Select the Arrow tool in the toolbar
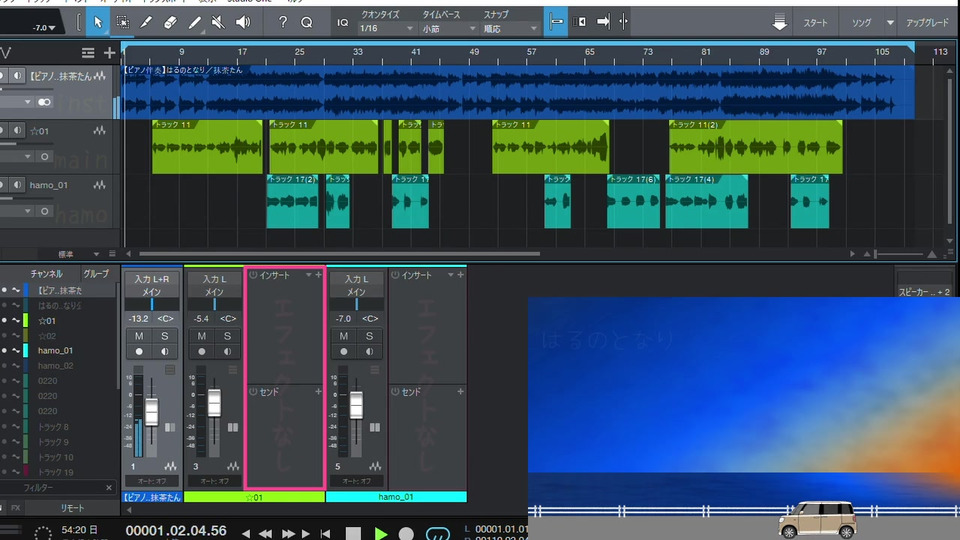 point(98,21)
